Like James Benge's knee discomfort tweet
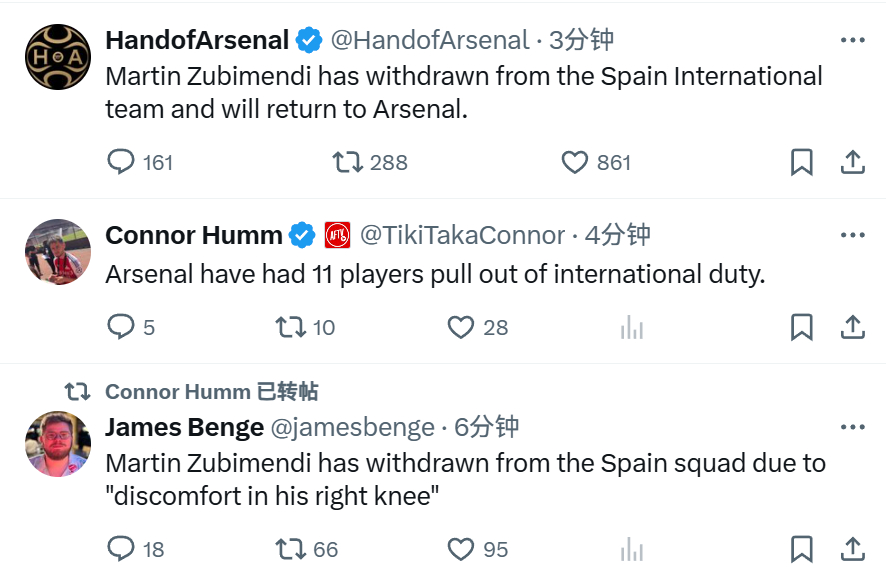Viewport: 886px width, 578px height. point(460,549)
